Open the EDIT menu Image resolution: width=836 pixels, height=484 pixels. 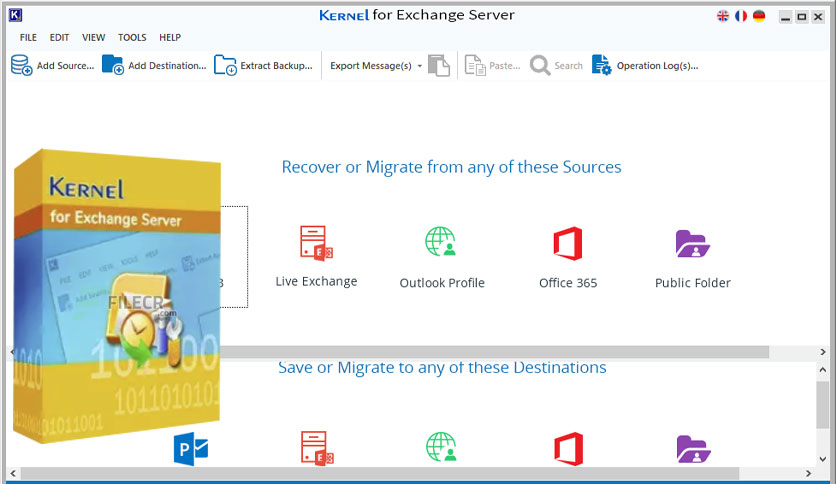(x=59, y=37)
